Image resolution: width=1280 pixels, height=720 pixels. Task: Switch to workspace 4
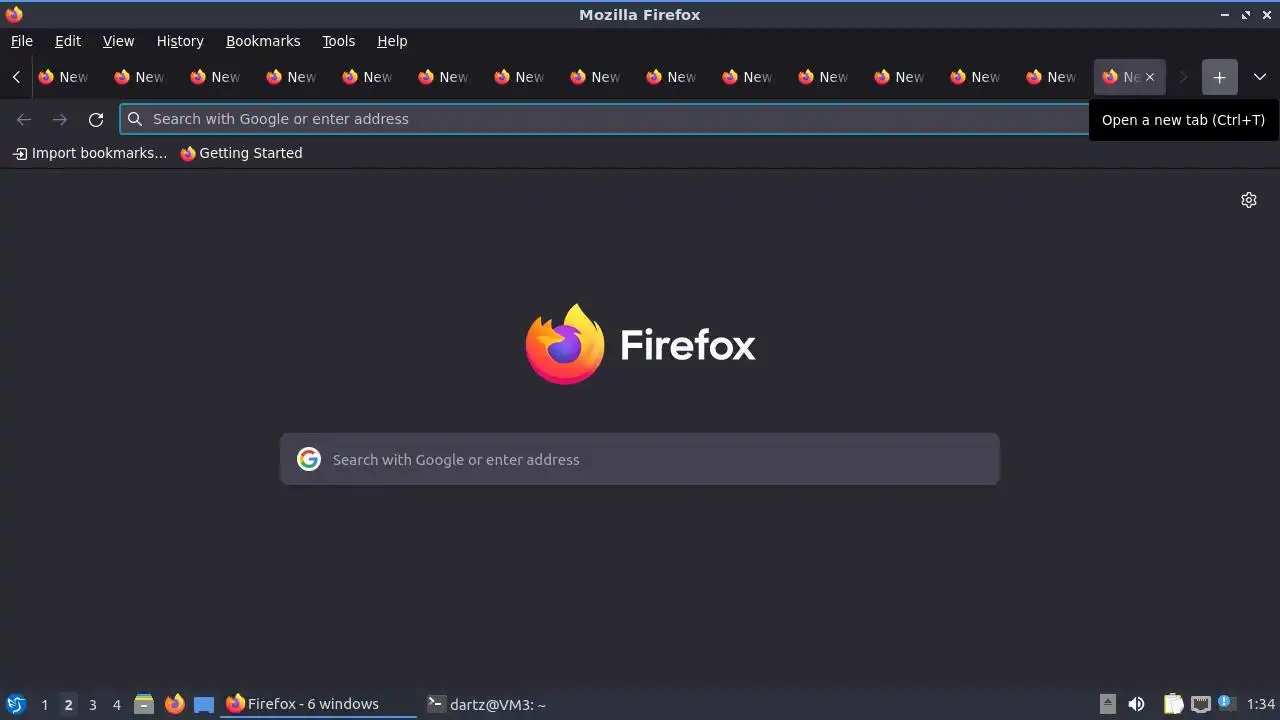tap(116, 705)
